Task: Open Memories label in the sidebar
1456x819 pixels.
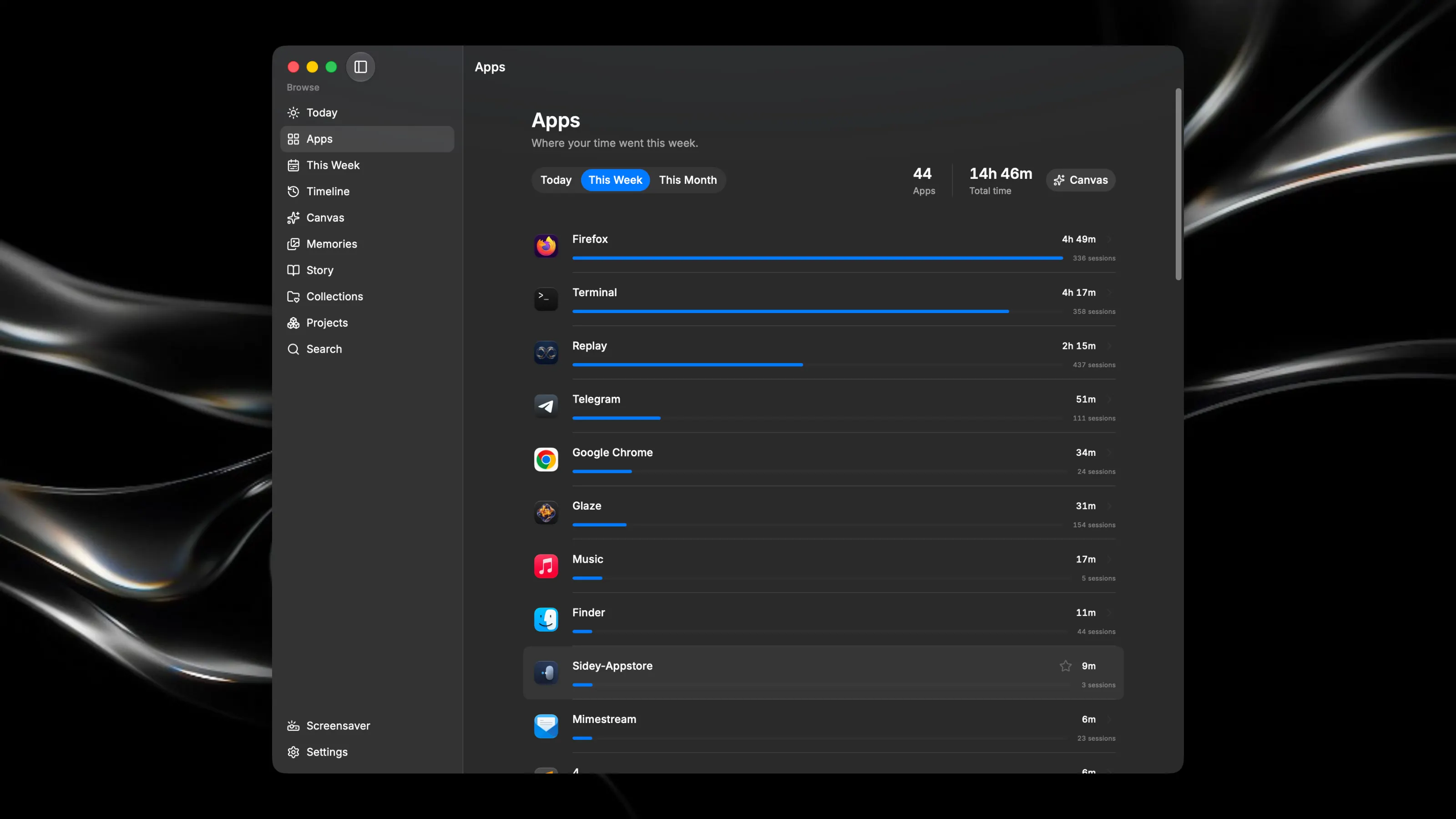Action: [332, 244]
